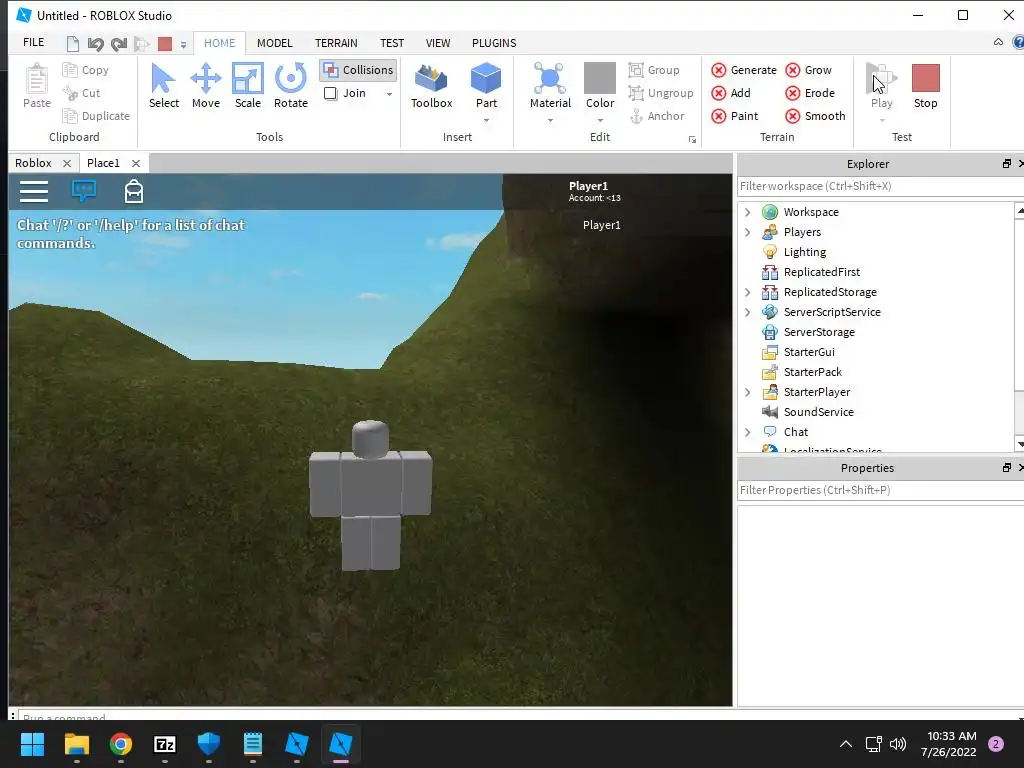Viewport: 1024px width, 768px height.
Task: Click the Duplicate button
Action: pos(96,116)
